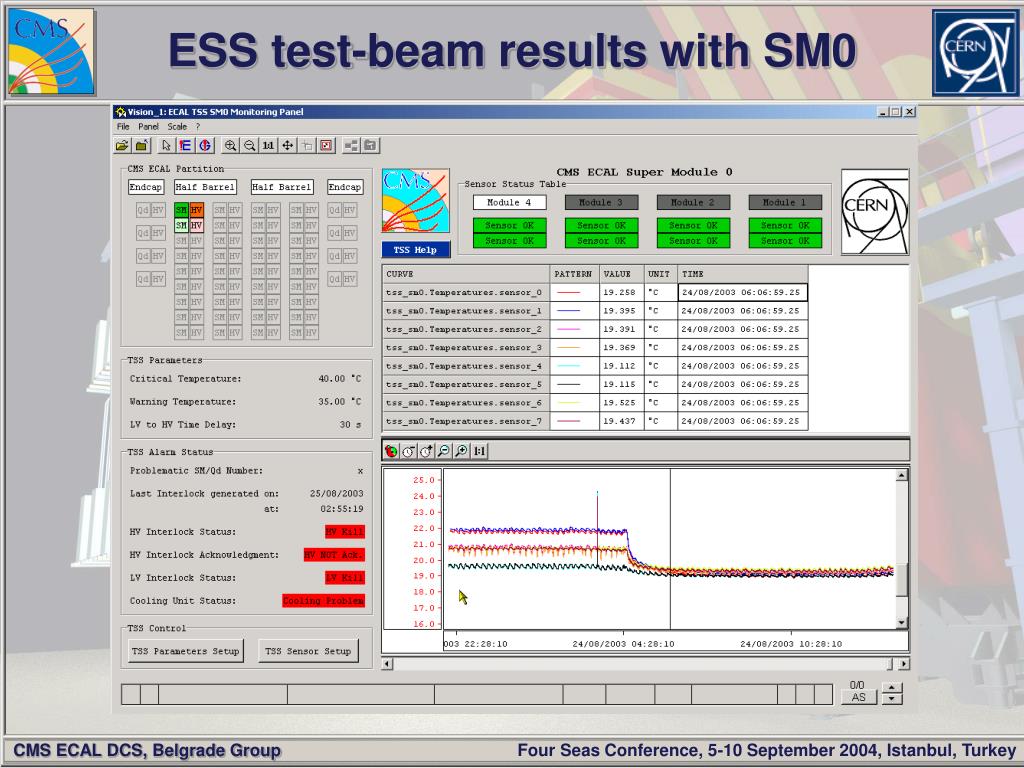Toggle the highlighted orange HV cell

(x=197, y=210)
